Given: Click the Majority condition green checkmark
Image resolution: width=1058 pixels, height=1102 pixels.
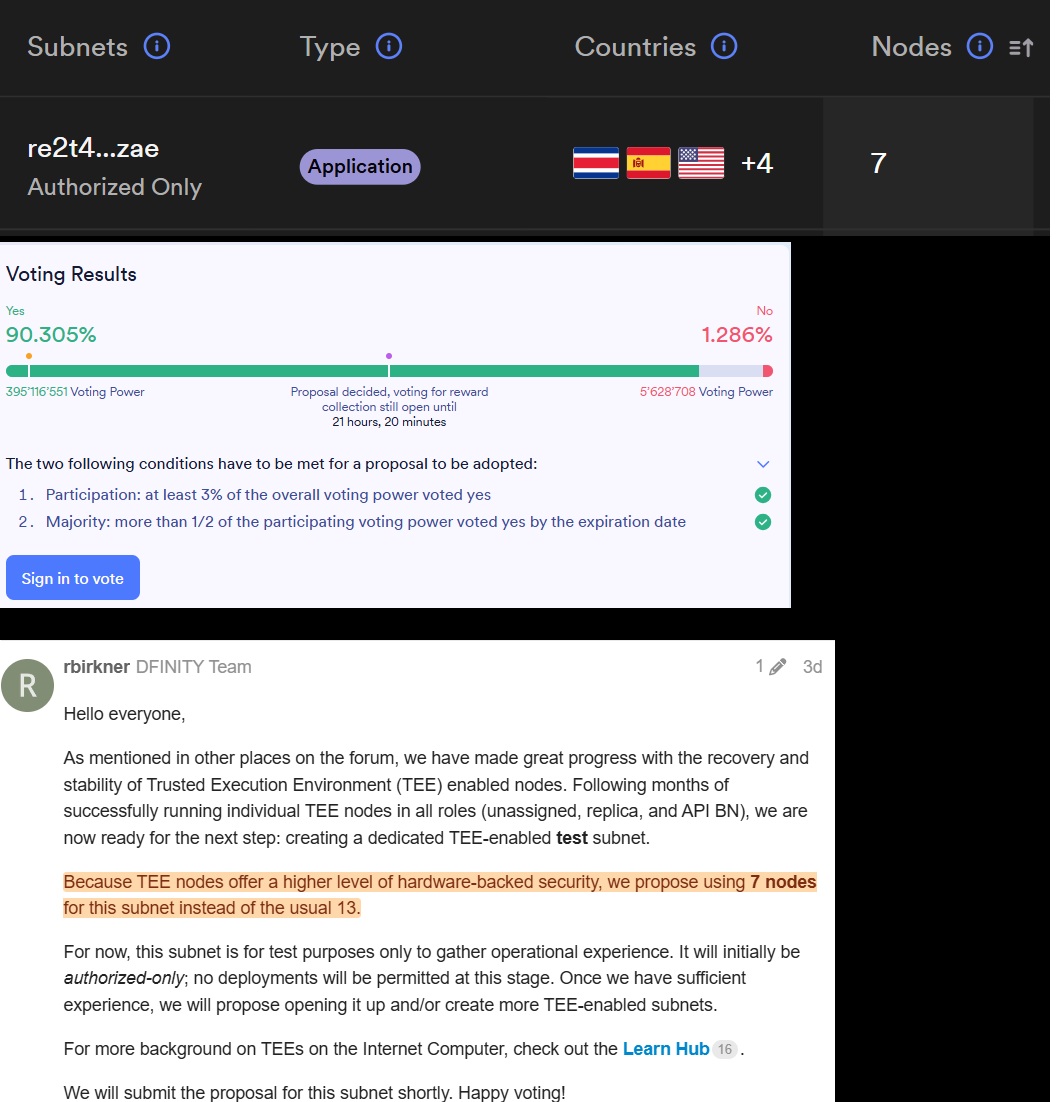Looking at the screenshot, I should point(763,522).
